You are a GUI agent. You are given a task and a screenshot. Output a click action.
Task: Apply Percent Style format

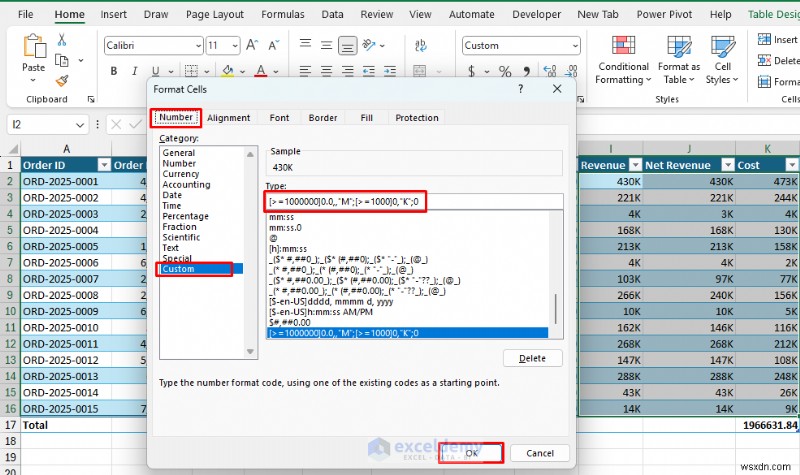point(505,71)
